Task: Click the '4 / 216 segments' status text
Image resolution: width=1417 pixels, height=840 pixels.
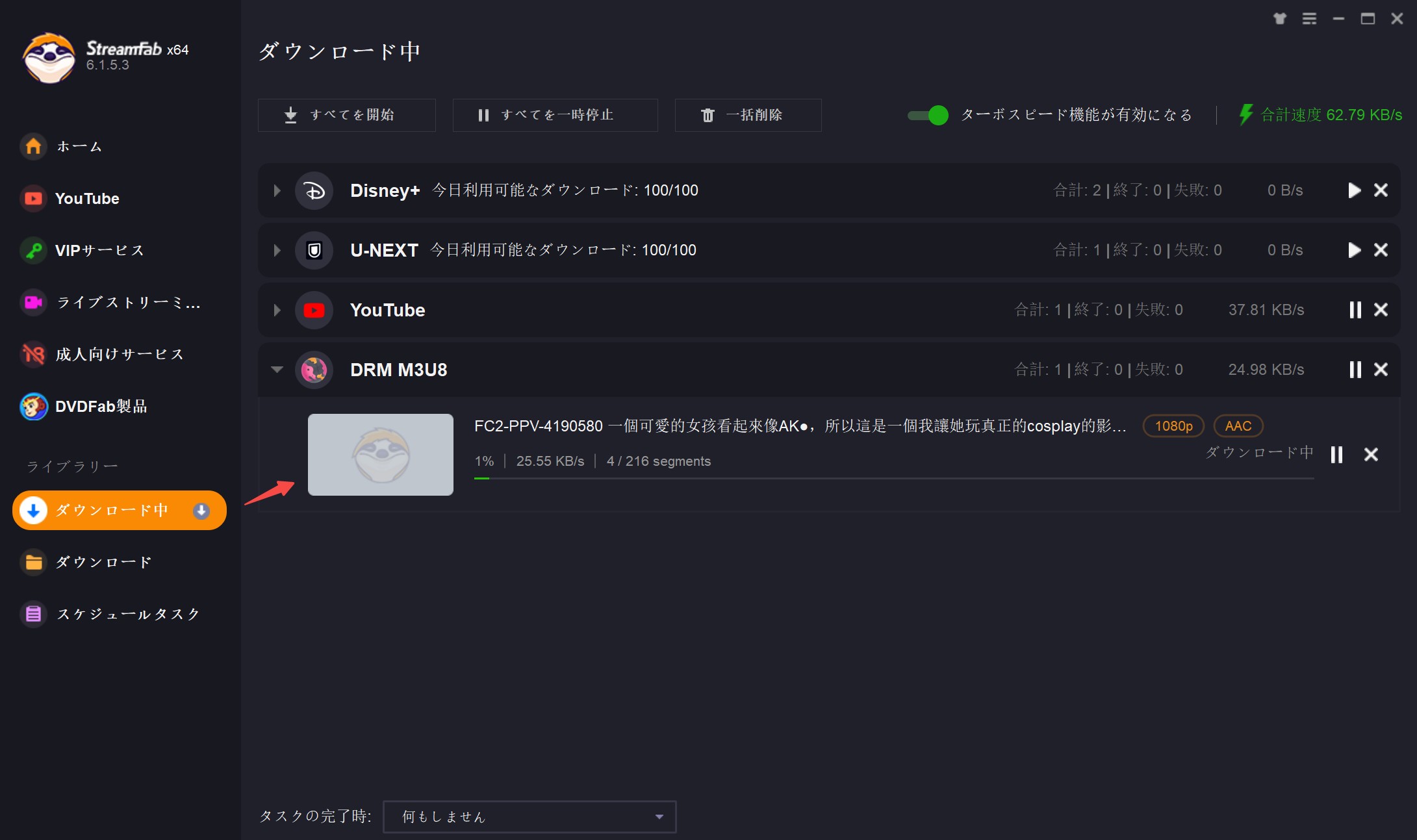Action: (659, 461)
